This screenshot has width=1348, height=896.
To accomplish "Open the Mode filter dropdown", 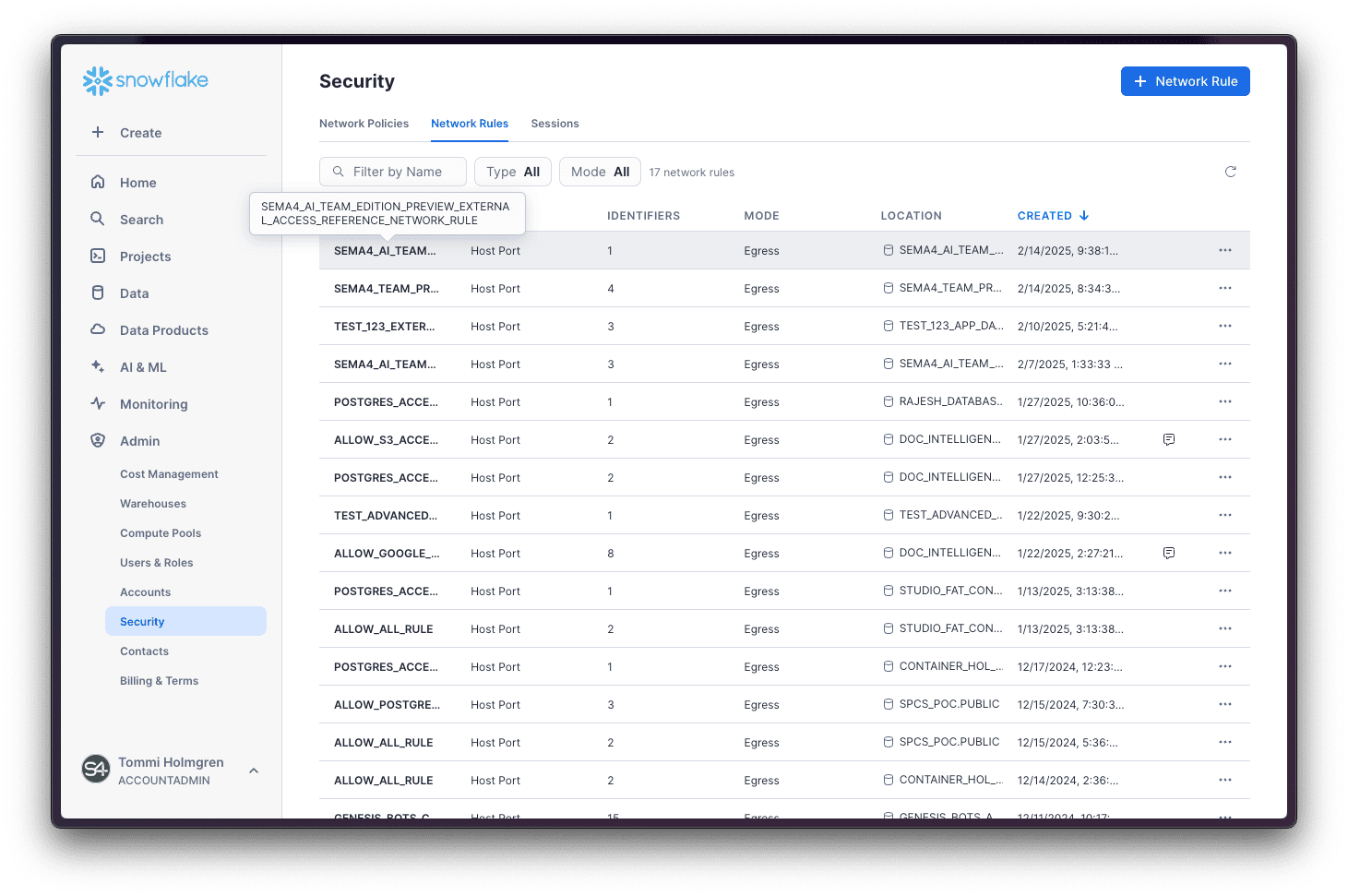I will click(x=600, y=172).
